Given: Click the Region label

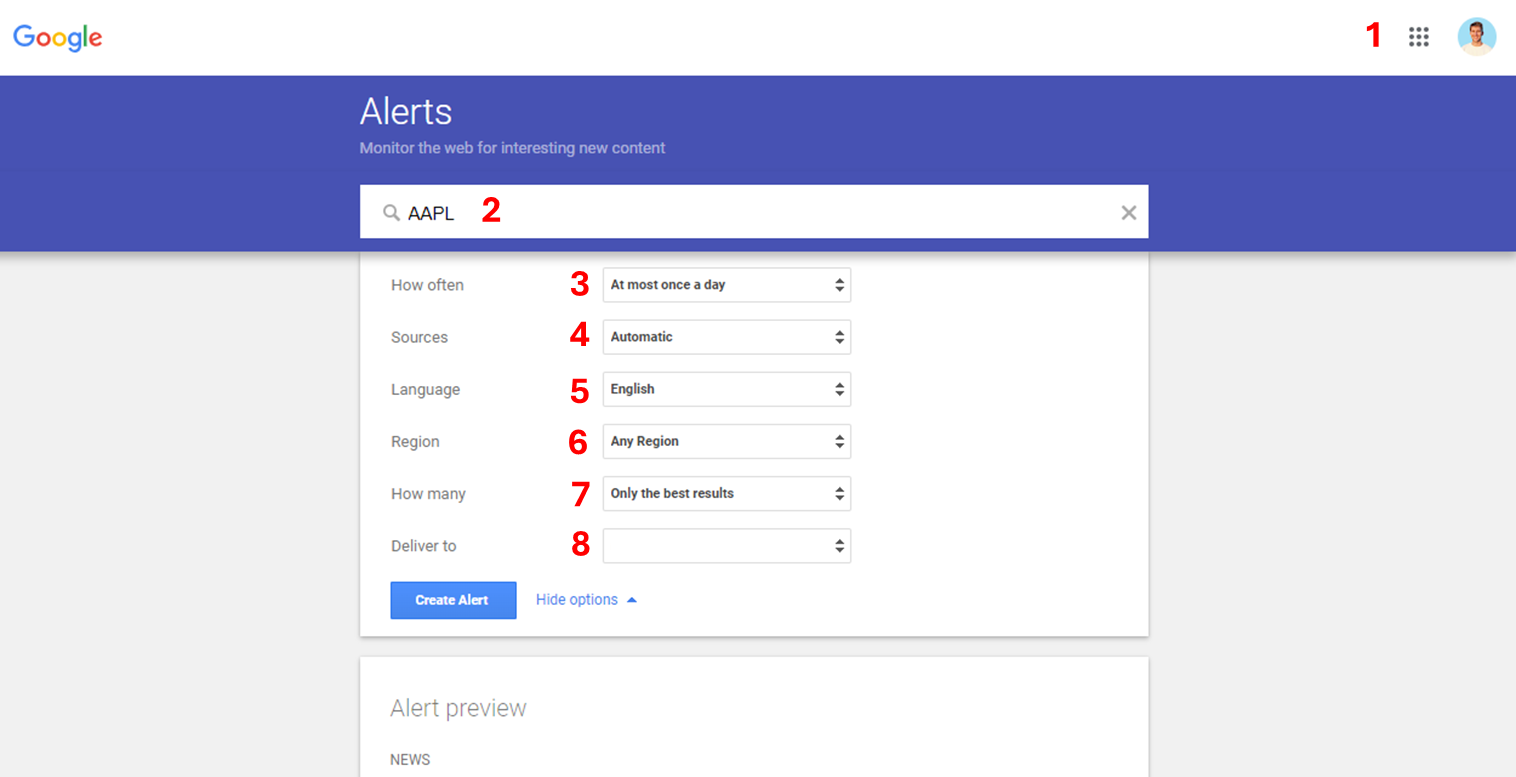Looking at the screenshot, I should coord(415,441).
